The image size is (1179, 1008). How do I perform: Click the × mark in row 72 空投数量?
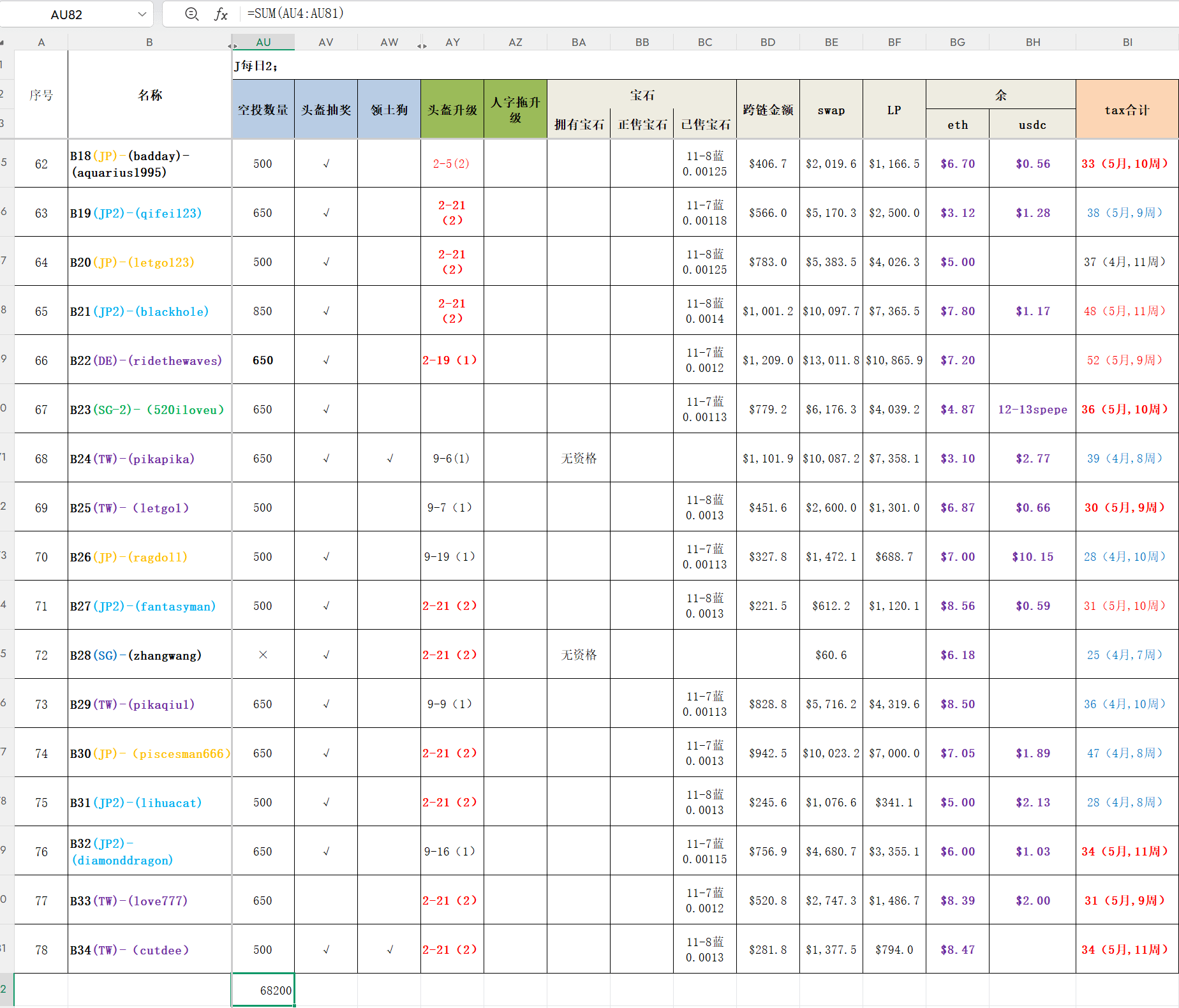(263, 655)
